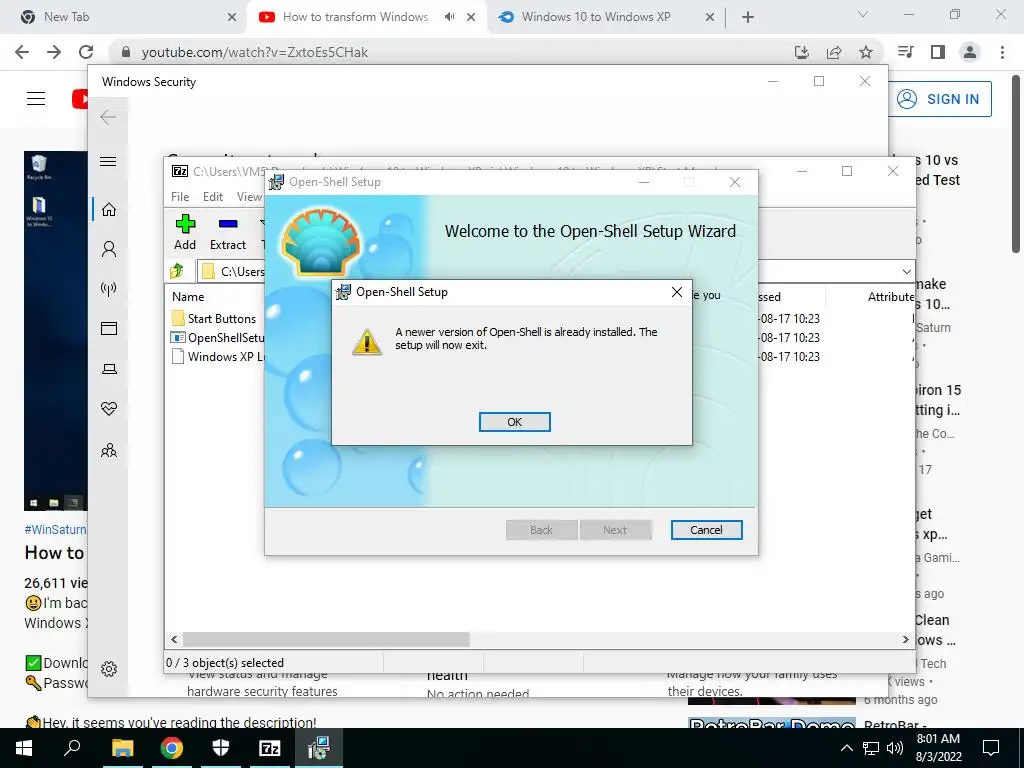
Task: Close the Open-Shell Setup warning dialog
Action: tap(677, 292)
